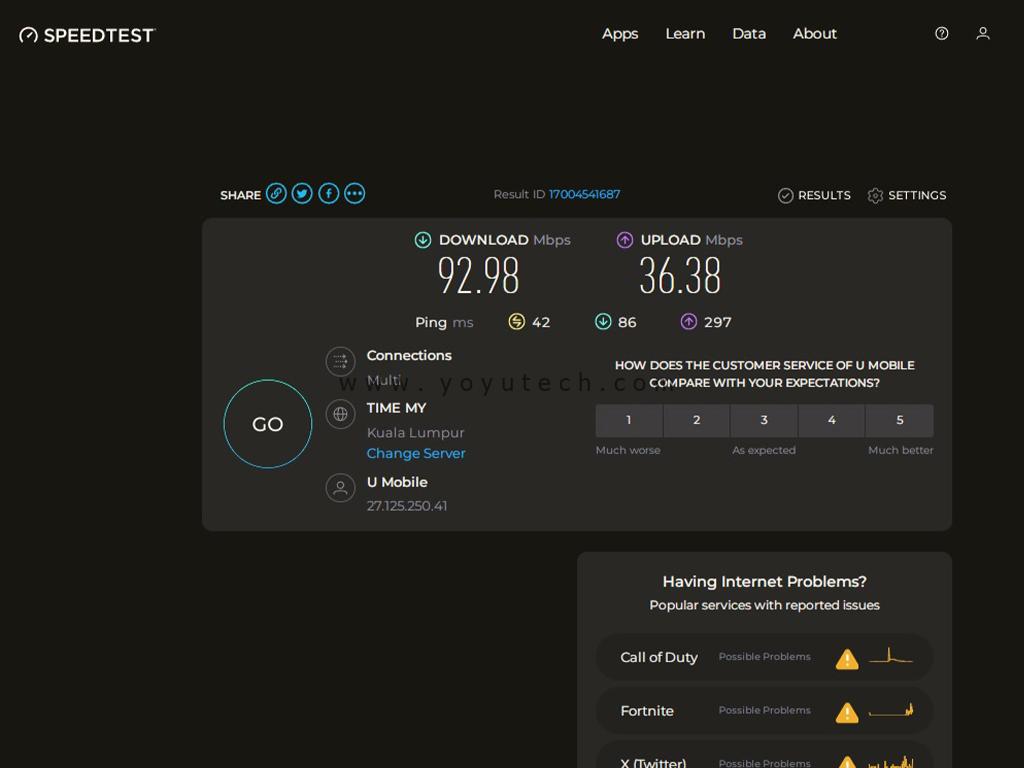Open Fortnite issue report

[x=764, y=711]
